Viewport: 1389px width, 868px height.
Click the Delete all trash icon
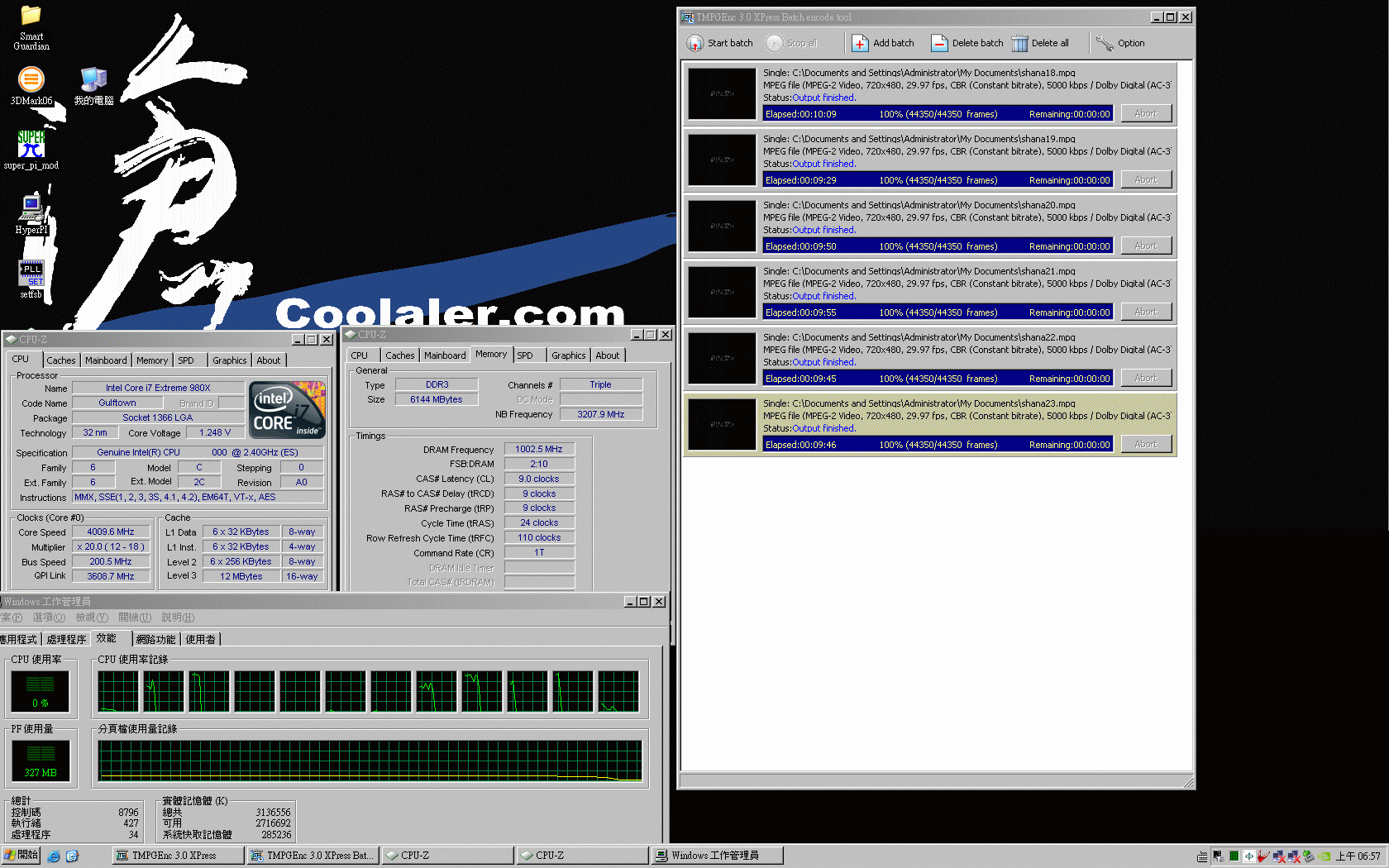click(x=1019, y=43)
